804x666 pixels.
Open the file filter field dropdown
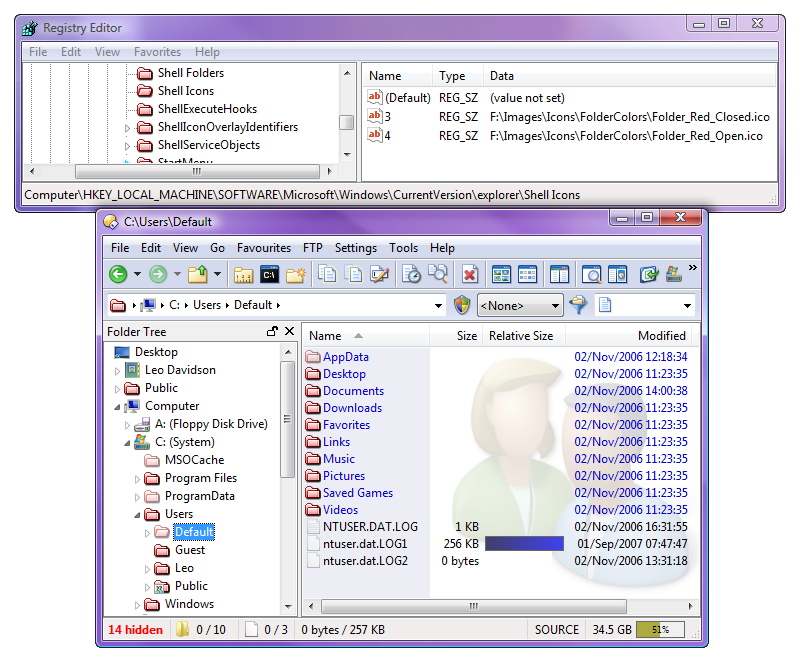point(687,306)
